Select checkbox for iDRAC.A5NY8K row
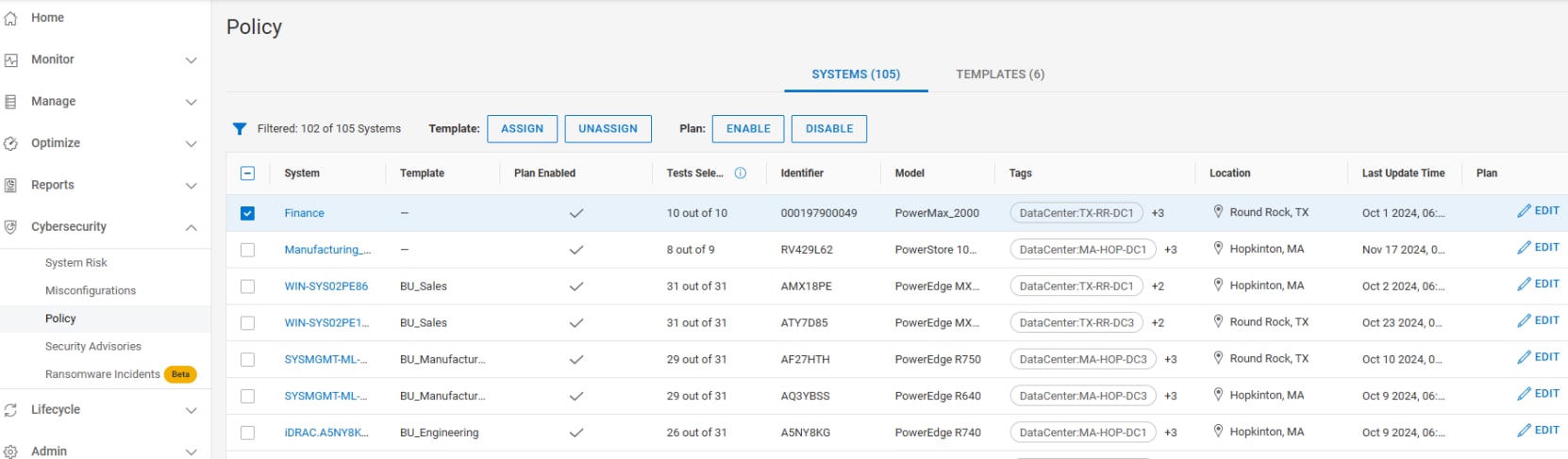The image size is (1568, 459). click(247, 433)
